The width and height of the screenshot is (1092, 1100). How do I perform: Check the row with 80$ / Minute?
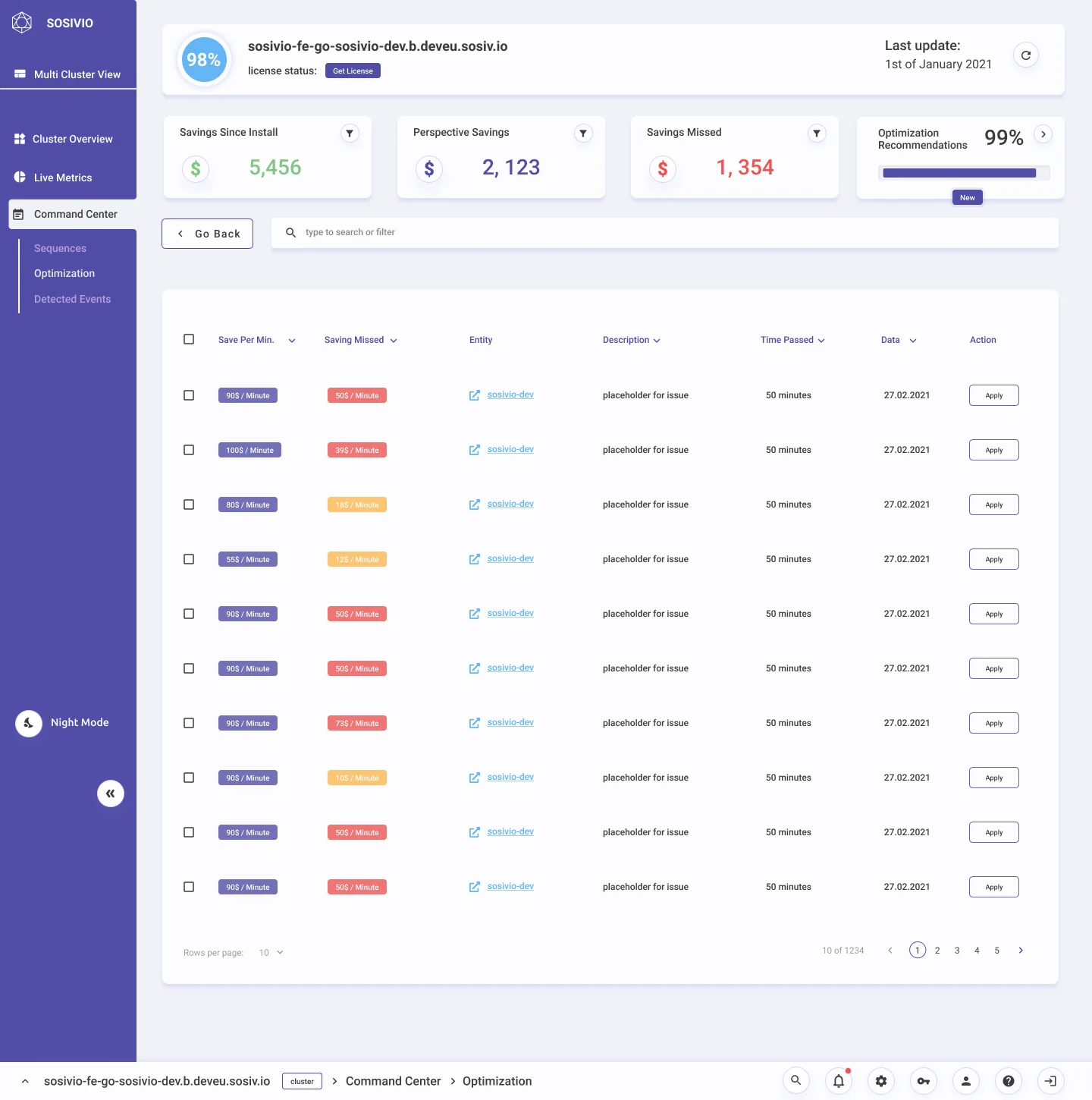(x=189, y=504)
